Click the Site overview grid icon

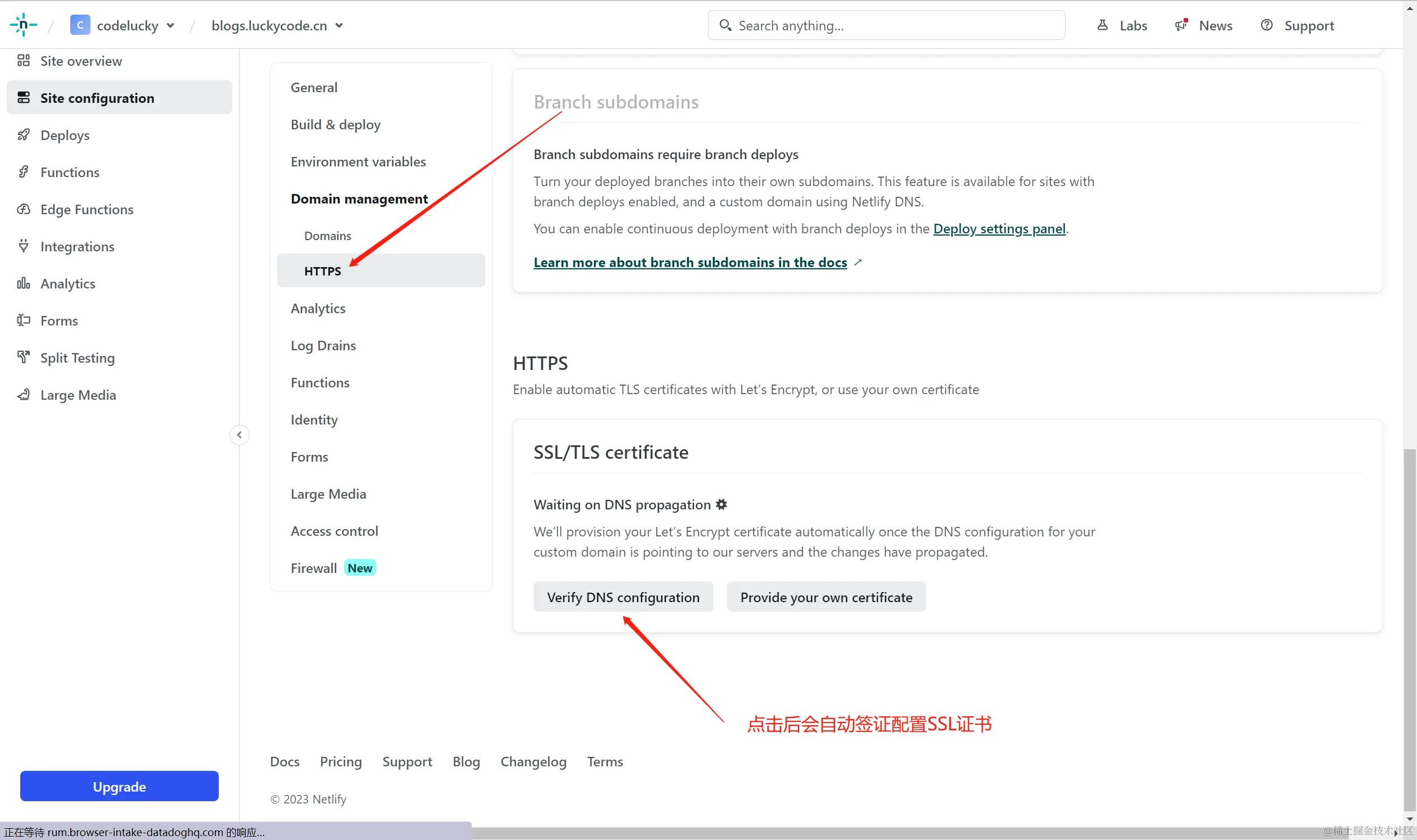point(23,61)
